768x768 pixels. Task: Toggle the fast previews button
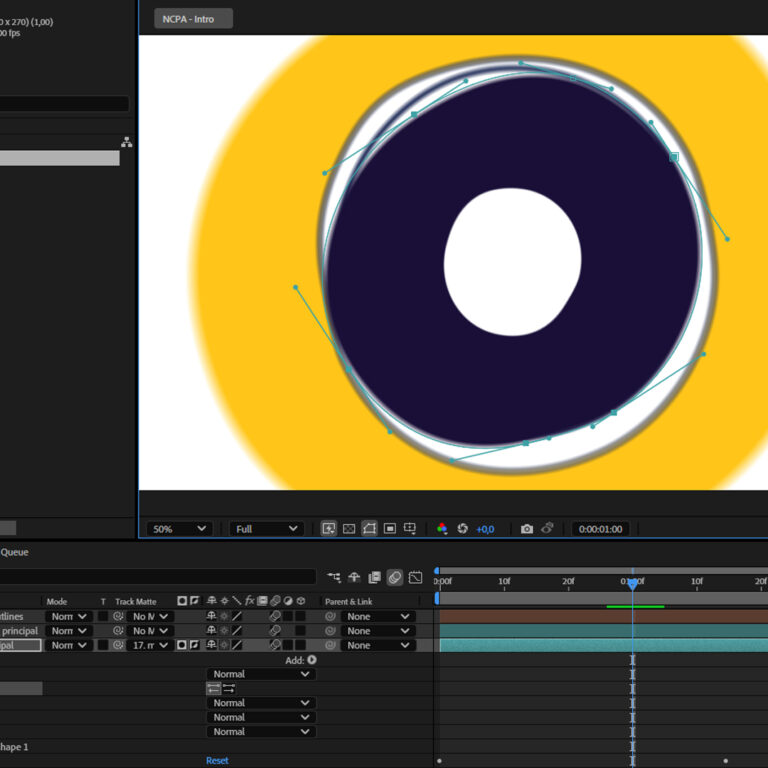328,529
